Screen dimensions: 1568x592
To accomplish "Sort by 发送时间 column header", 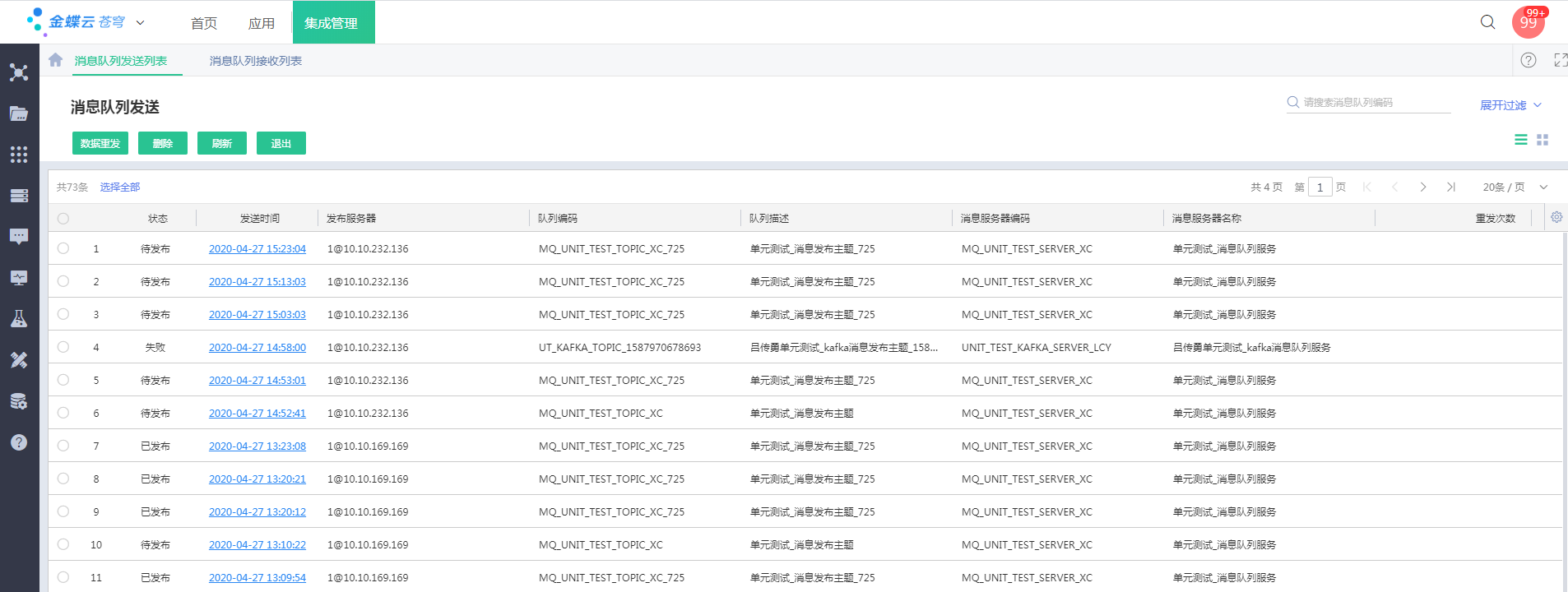I will pyautogui.click(x=260, y=218).
